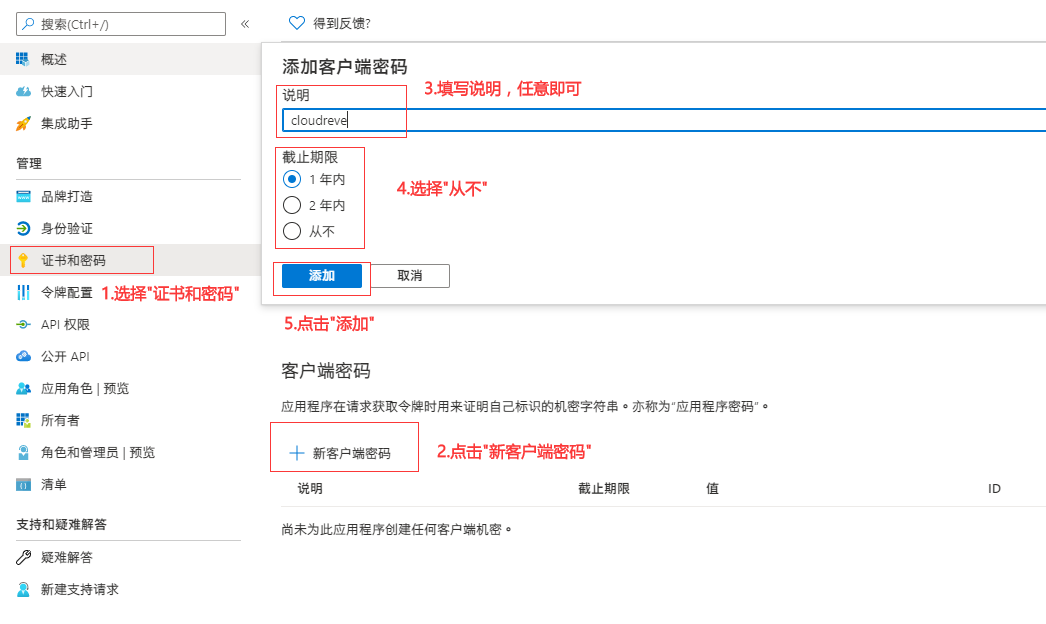
Task: Choose the 从不 never-expire radio option
Action: (x=292, y=231)
